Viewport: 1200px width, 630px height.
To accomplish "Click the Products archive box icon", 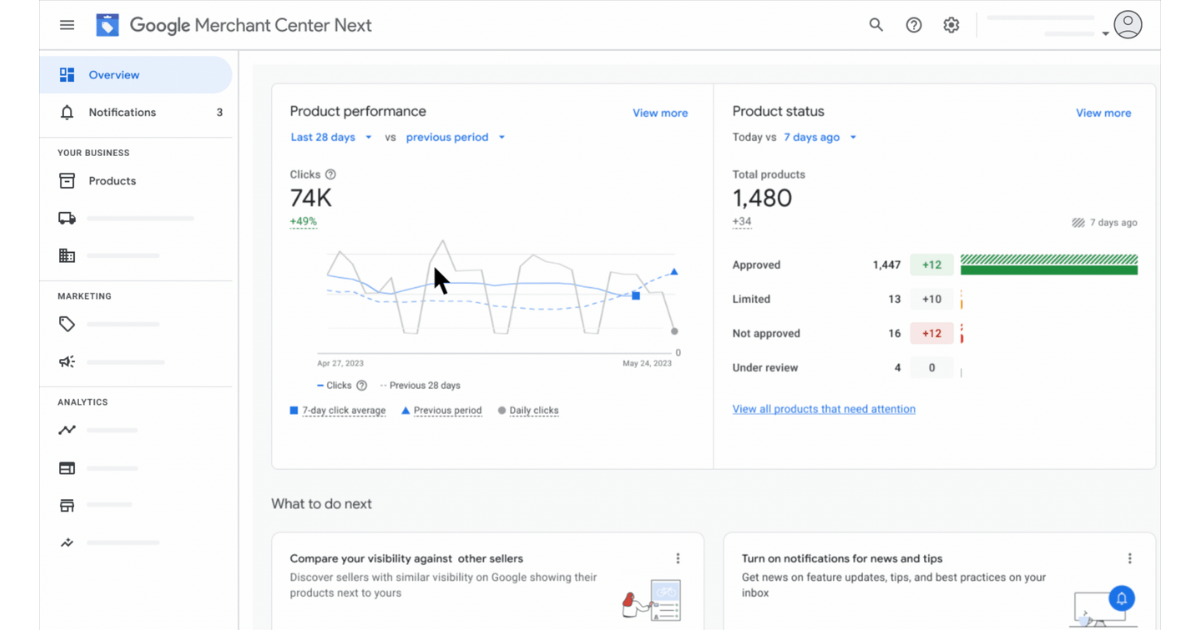I will pyautogui.click(x=67, y=181).
